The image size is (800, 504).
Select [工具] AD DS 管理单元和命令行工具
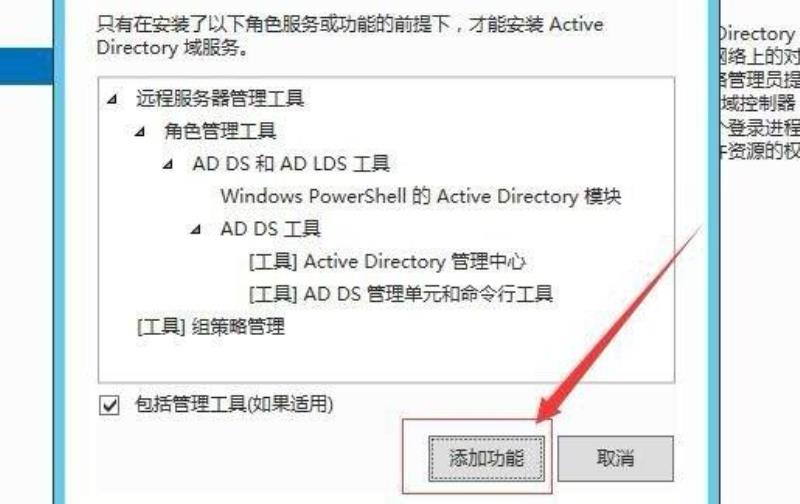point(401,294)
